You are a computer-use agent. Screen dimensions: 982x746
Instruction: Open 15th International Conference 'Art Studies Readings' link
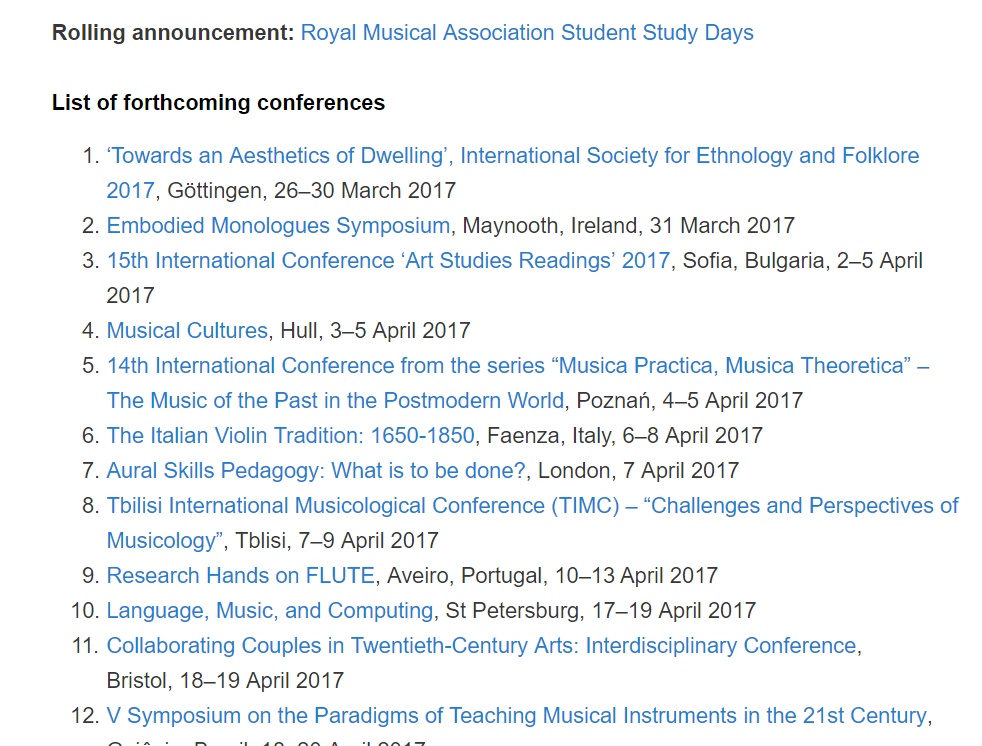388,261
